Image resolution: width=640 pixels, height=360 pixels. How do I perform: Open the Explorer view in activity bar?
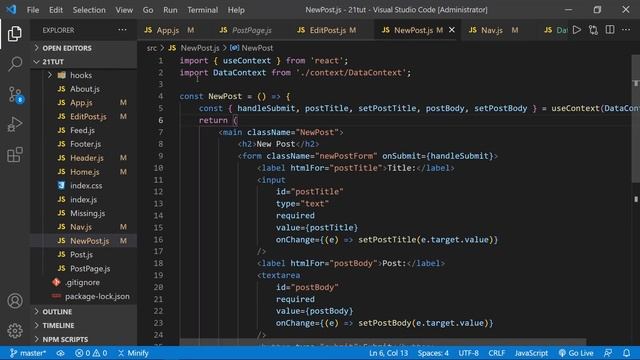15,33
